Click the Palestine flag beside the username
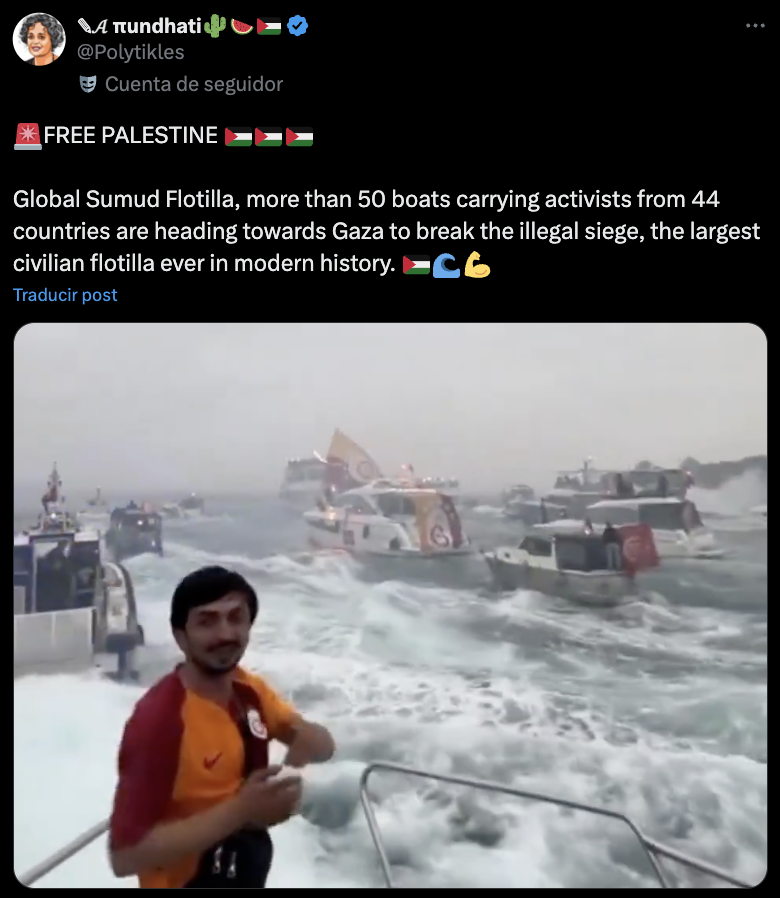This screenshot has width=780, height=898. tap(269, 26)
